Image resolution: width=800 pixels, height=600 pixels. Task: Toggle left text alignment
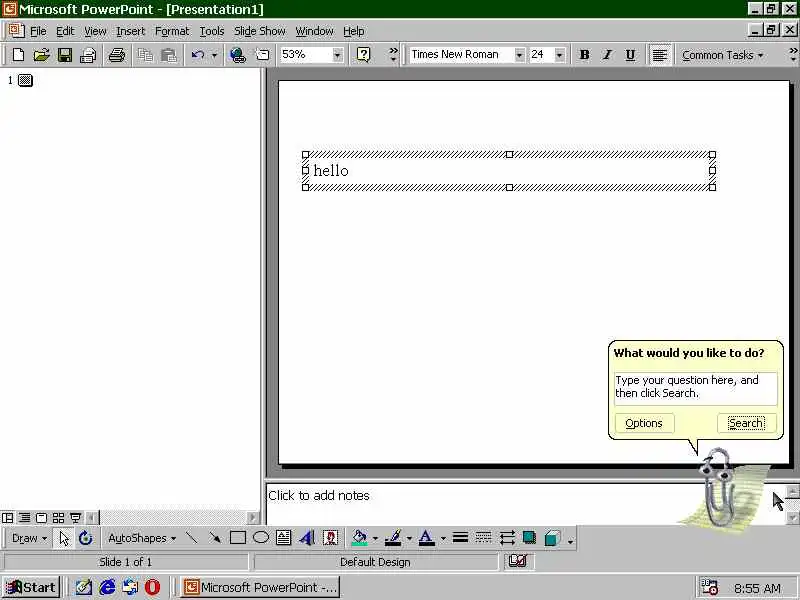pyautogui.click(x=660, y=55)
